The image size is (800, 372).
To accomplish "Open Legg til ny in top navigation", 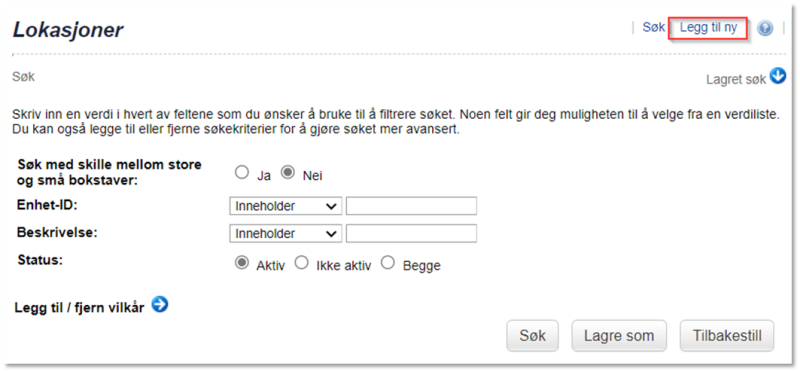I will pyautogui.click(x=708, y=28).
